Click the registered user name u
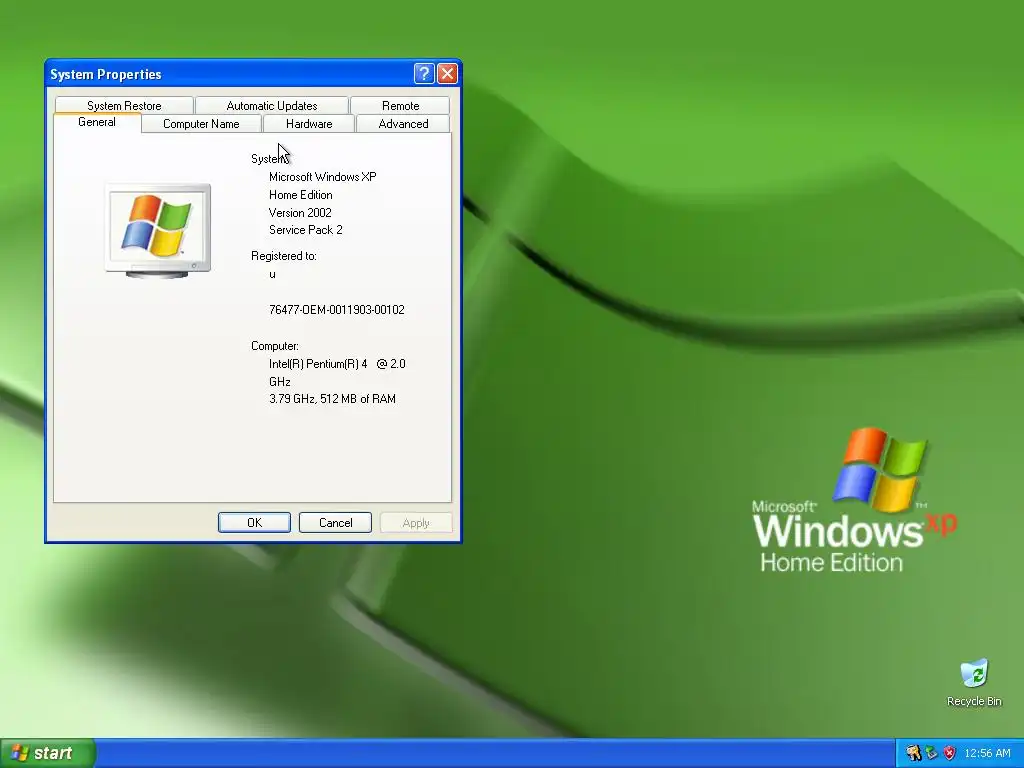 [x=272, y=274]
